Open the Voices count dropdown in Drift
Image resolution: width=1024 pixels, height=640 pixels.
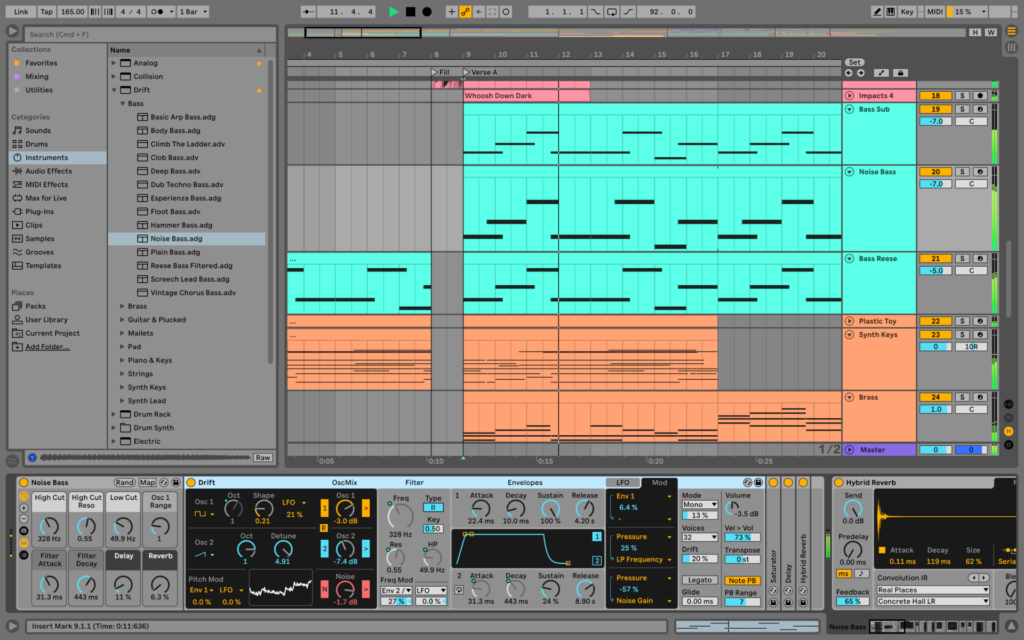tap(699, 538)
